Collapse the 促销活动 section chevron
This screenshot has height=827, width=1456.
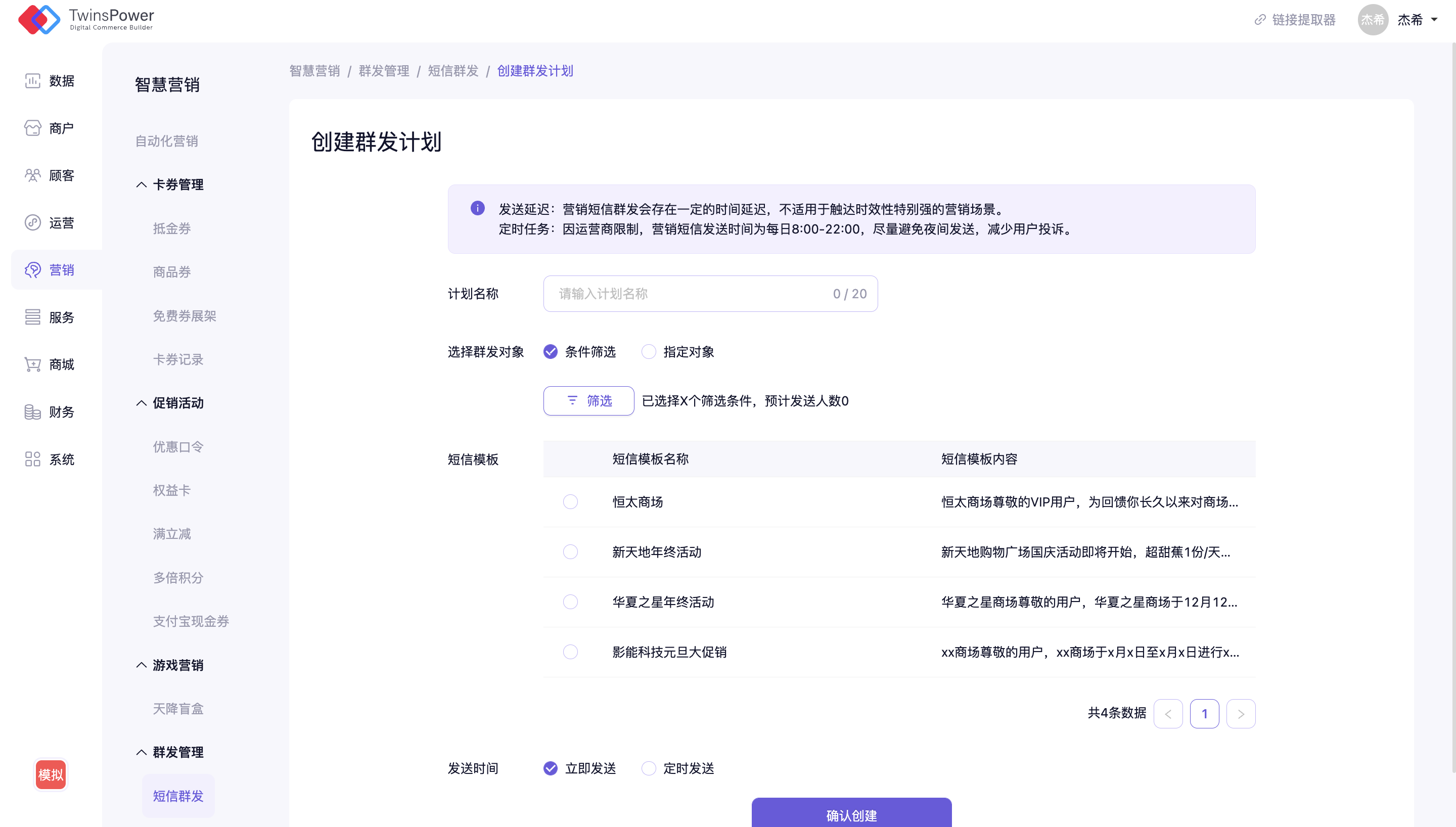click(142, 403)
